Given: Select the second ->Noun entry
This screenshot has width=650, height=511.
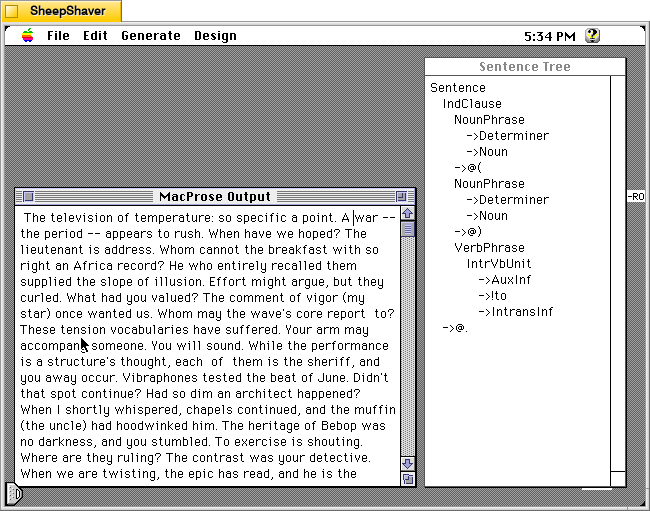Looking at the screenshot, I should pos(487,216).
